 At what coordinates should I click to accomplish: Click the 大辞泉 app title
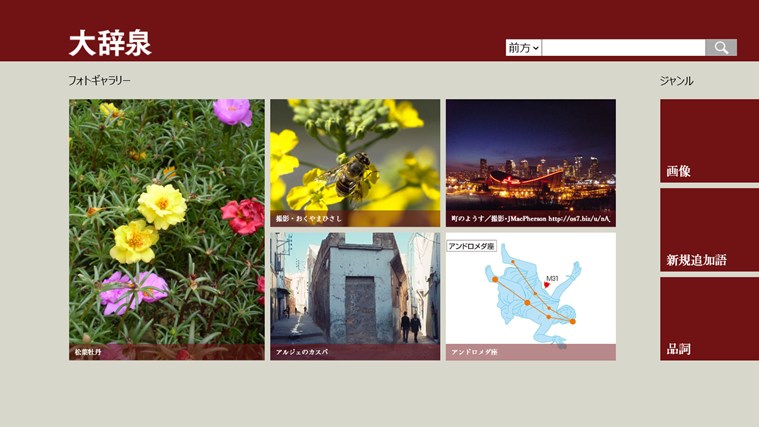110,43
